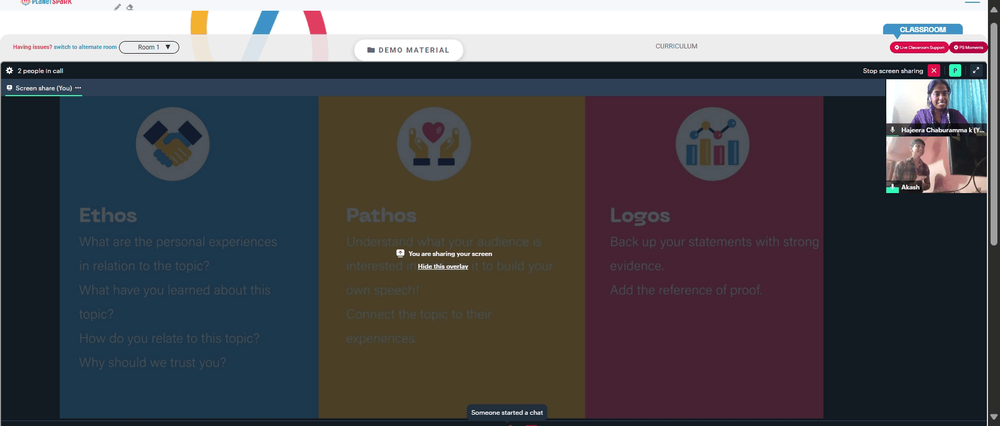Open the Screen share three-dots menu
Image resolution: width=1000 pixels, height=426 pixels.
point(78,88)
